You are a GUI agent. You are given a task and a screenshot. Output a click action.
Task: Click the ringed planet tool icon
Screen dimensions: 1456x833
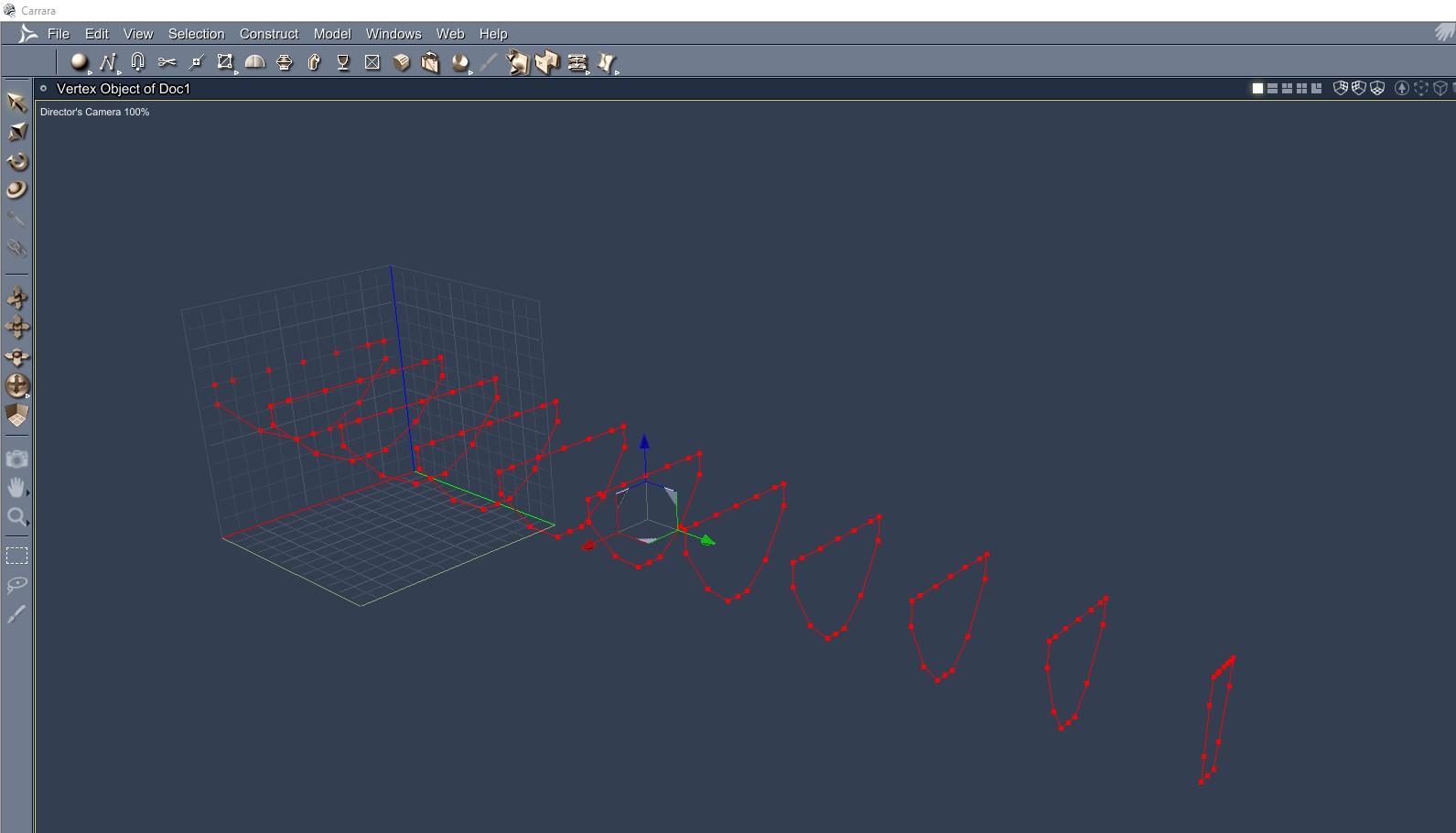point(16,189)
